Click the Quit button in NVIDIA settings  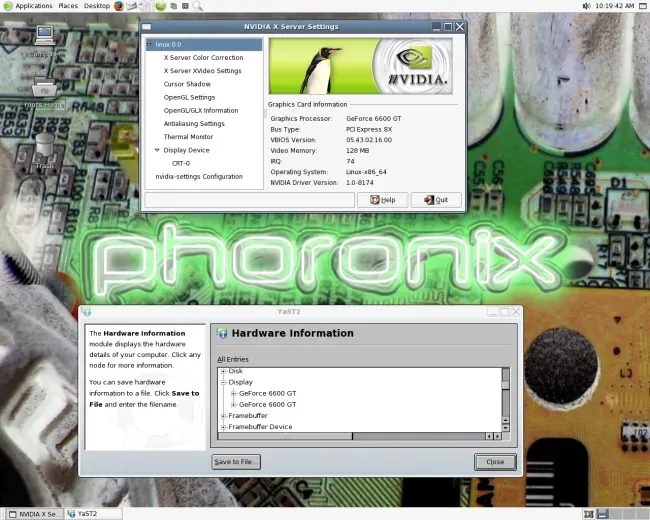pos(436,200)
